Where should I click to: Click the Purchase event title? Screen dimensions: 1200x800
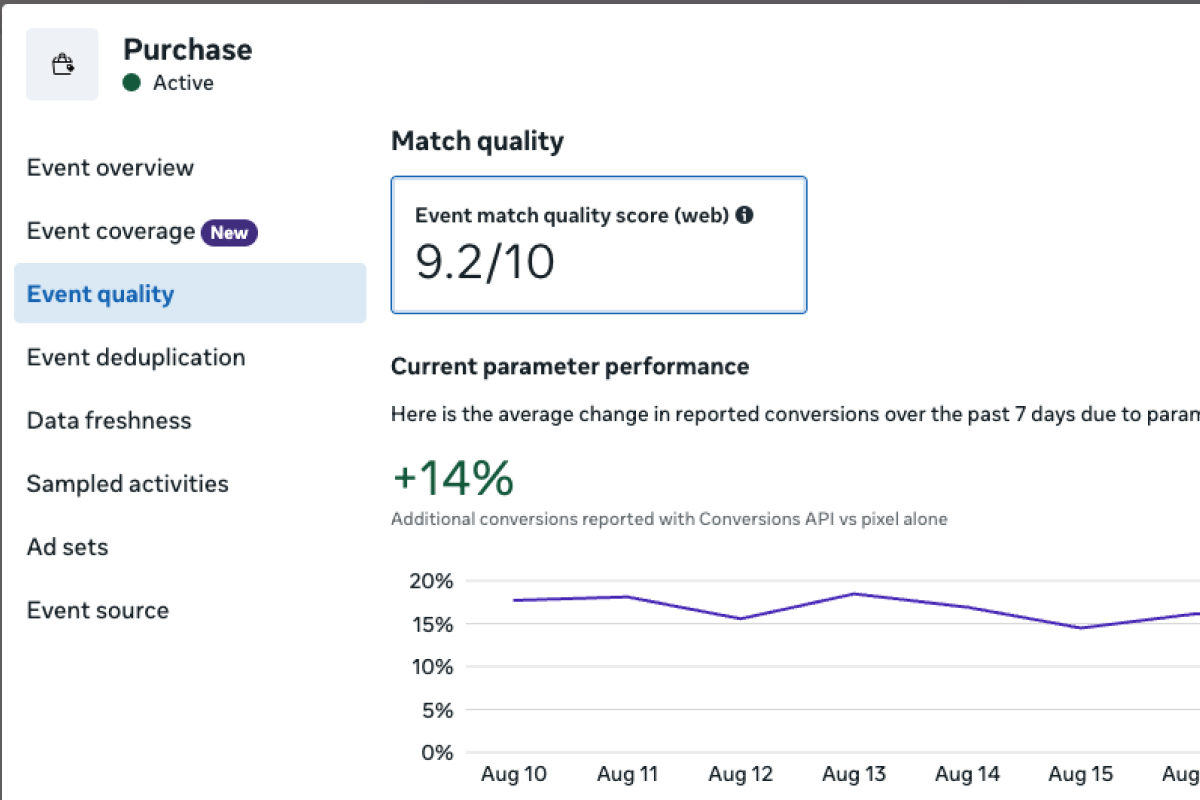[x=187, y=50]
